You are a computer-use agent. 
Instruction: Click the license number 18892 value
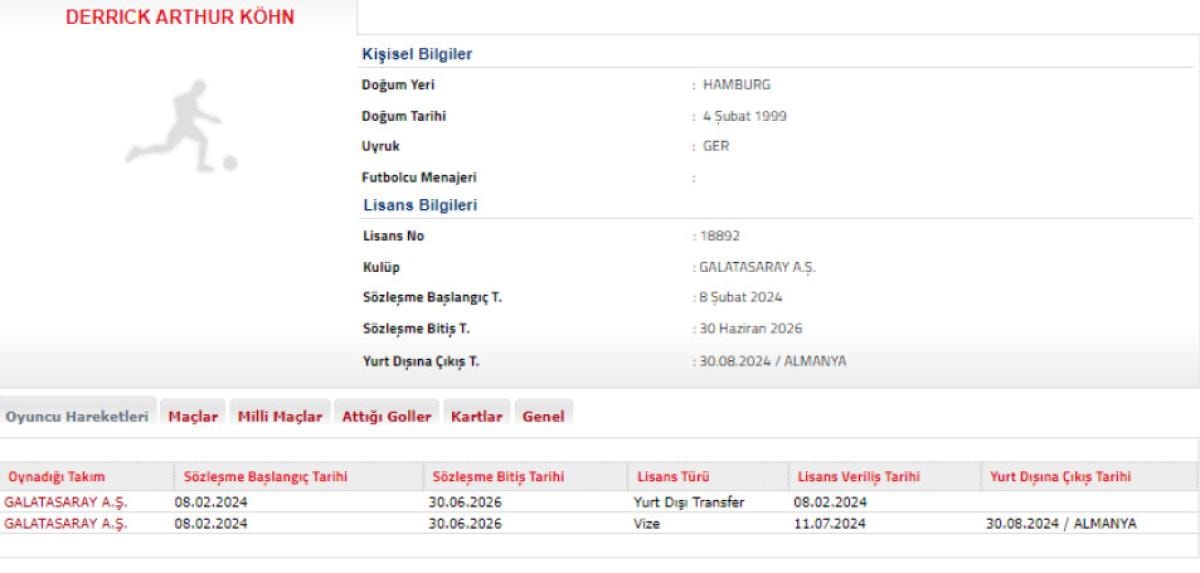pos(719,237)
